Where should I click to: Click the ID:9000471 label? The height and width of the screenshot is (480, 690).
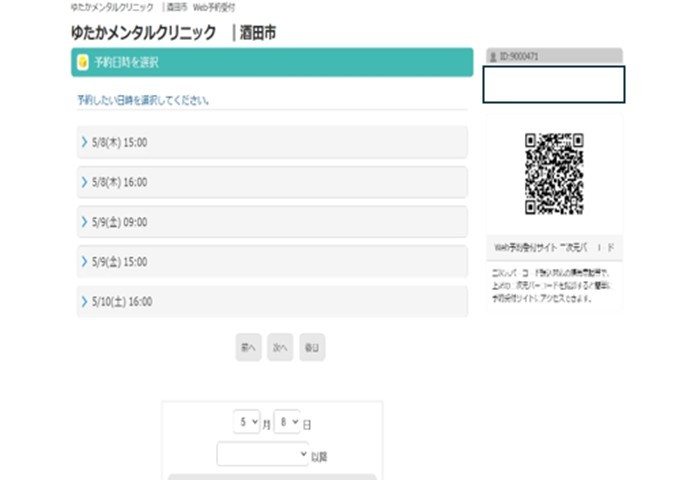(x=519, y=57)
